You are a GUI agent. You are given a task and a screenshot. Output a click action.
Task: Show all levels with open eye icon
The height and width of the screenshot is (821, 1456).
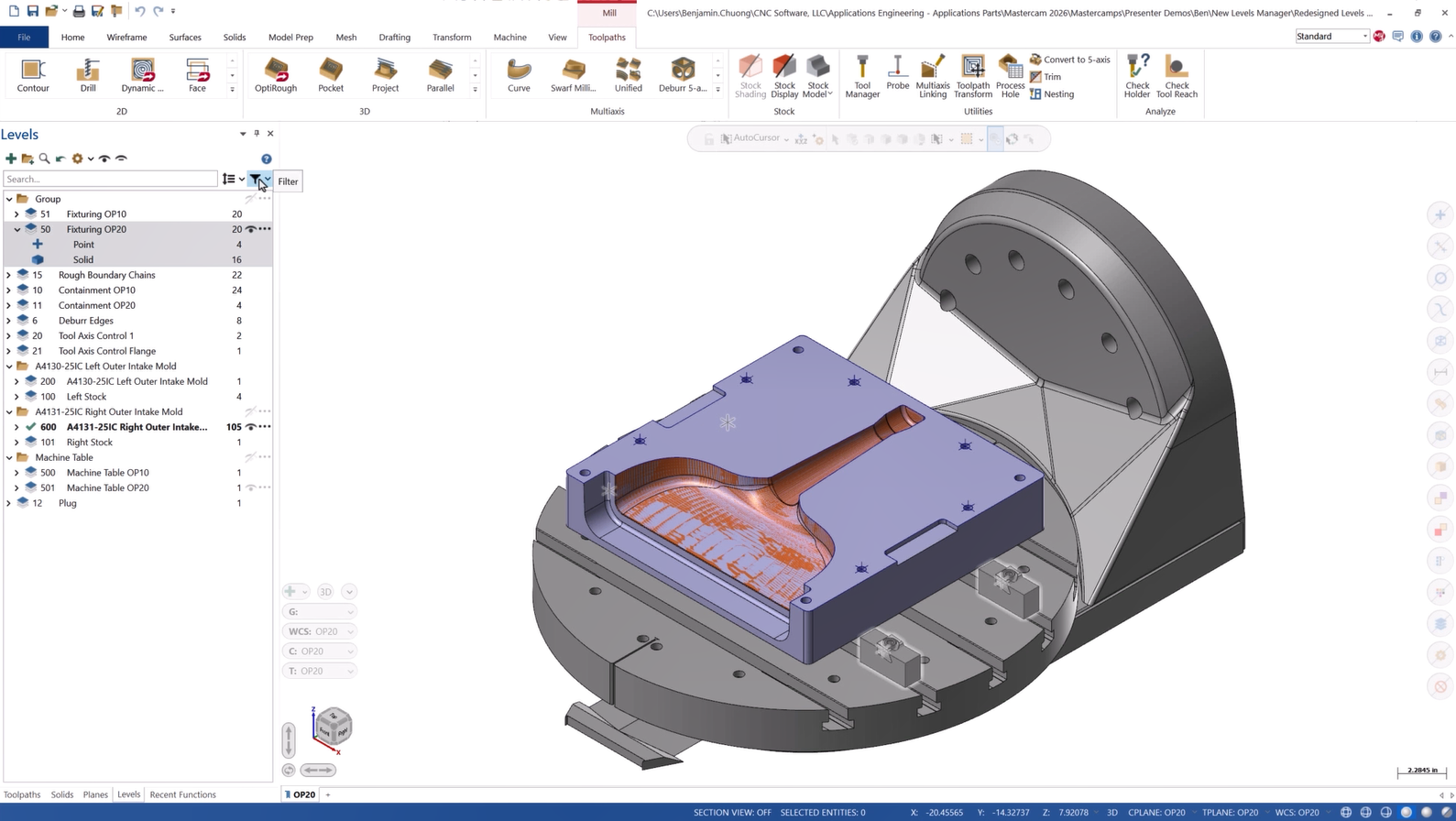(x=104, y=159)
